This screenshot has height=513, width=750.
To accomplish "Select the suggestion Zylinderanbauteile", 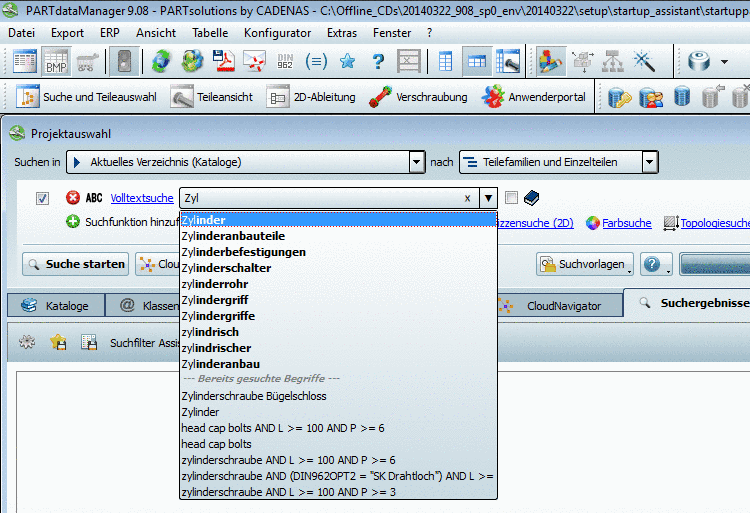I will [x=338, y=236].
